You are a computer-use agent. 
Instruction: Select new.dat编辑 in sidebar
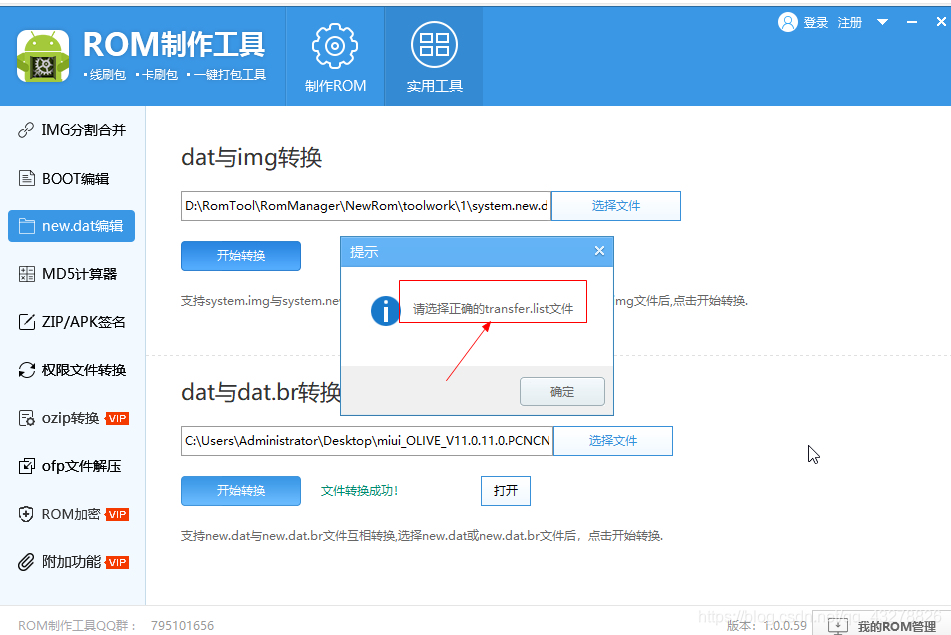tap(72, 226)
